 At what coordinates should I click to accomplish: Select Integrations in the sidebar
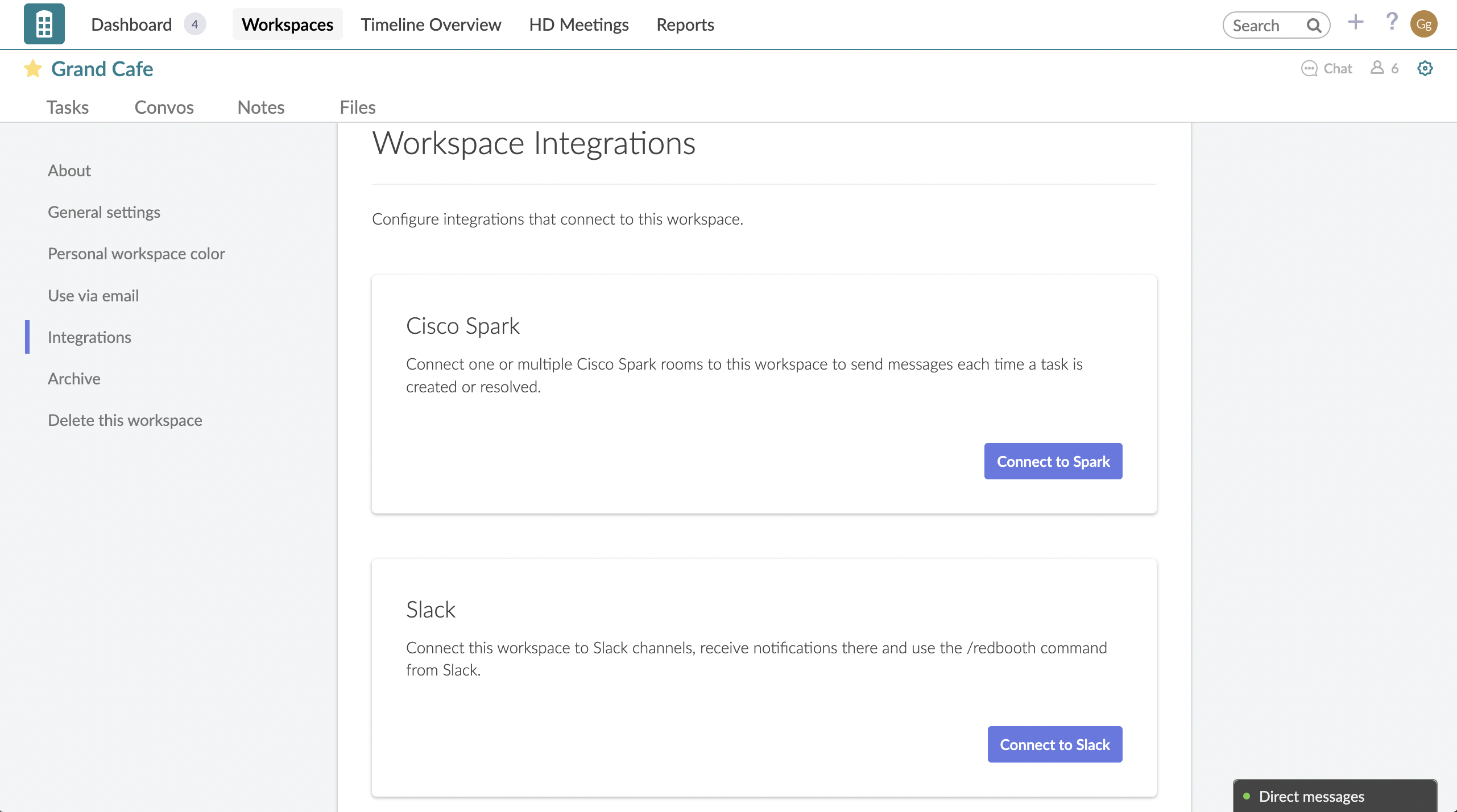(x=89, y=337)
